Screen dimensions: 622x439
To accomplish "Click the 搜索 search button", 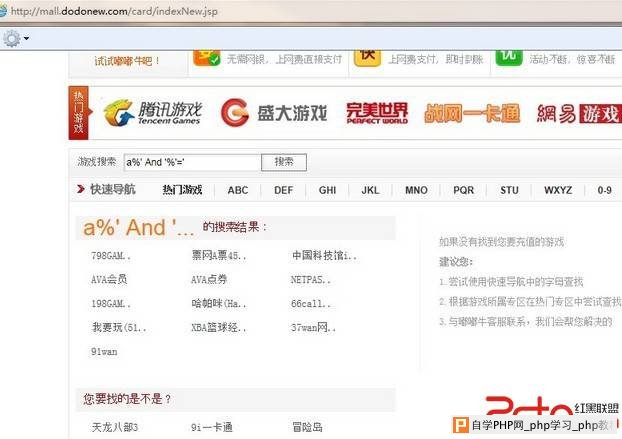I will pyautogui.click(x=284, y=162).
